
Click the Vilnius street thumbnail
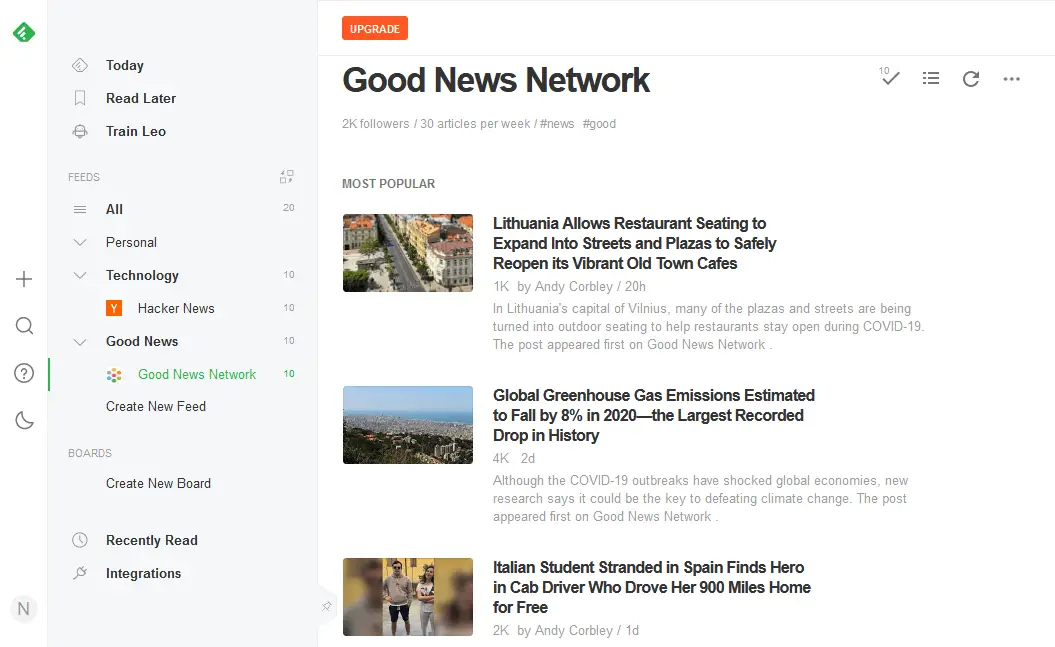pos(408,253)
